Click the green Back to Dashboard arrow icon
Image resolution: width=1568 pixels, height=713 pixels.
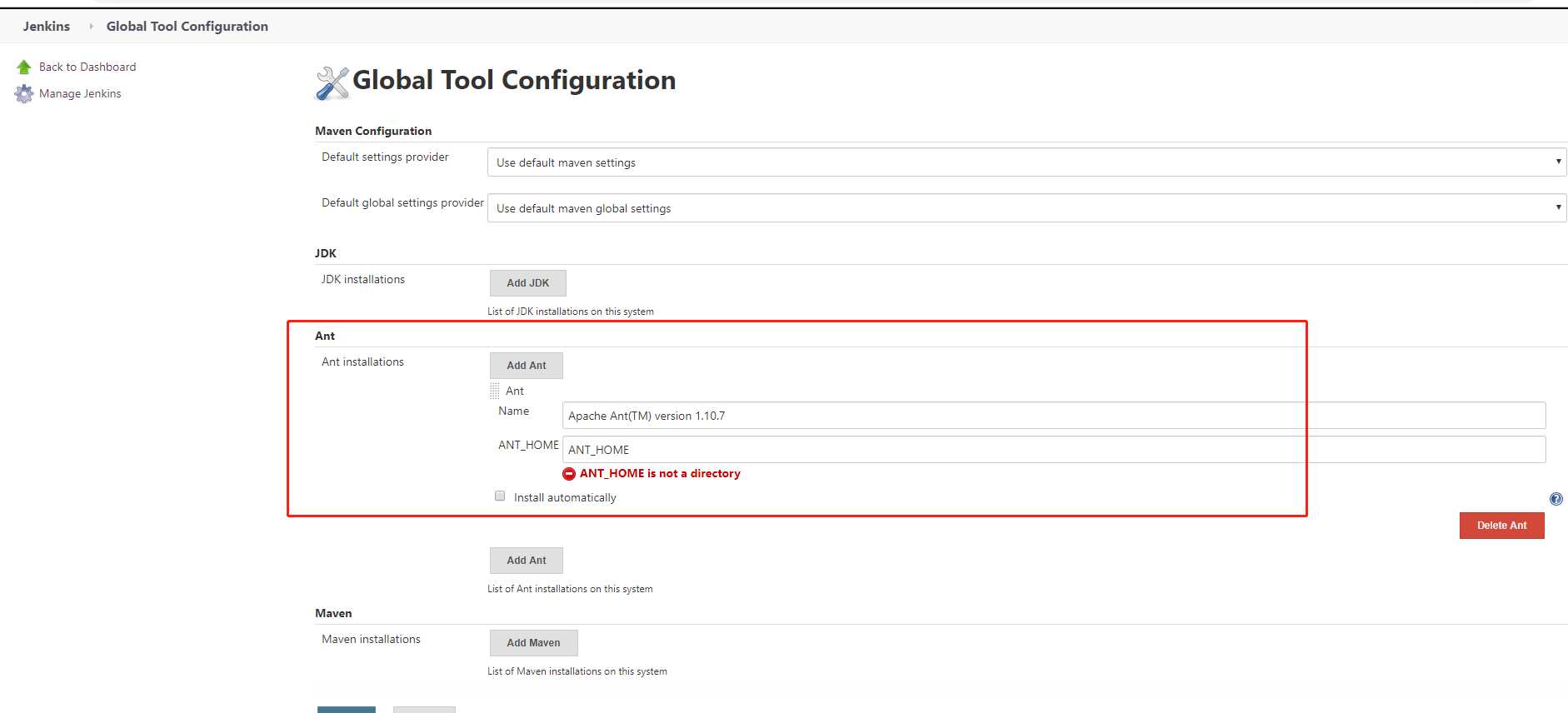tap(24, 67)
